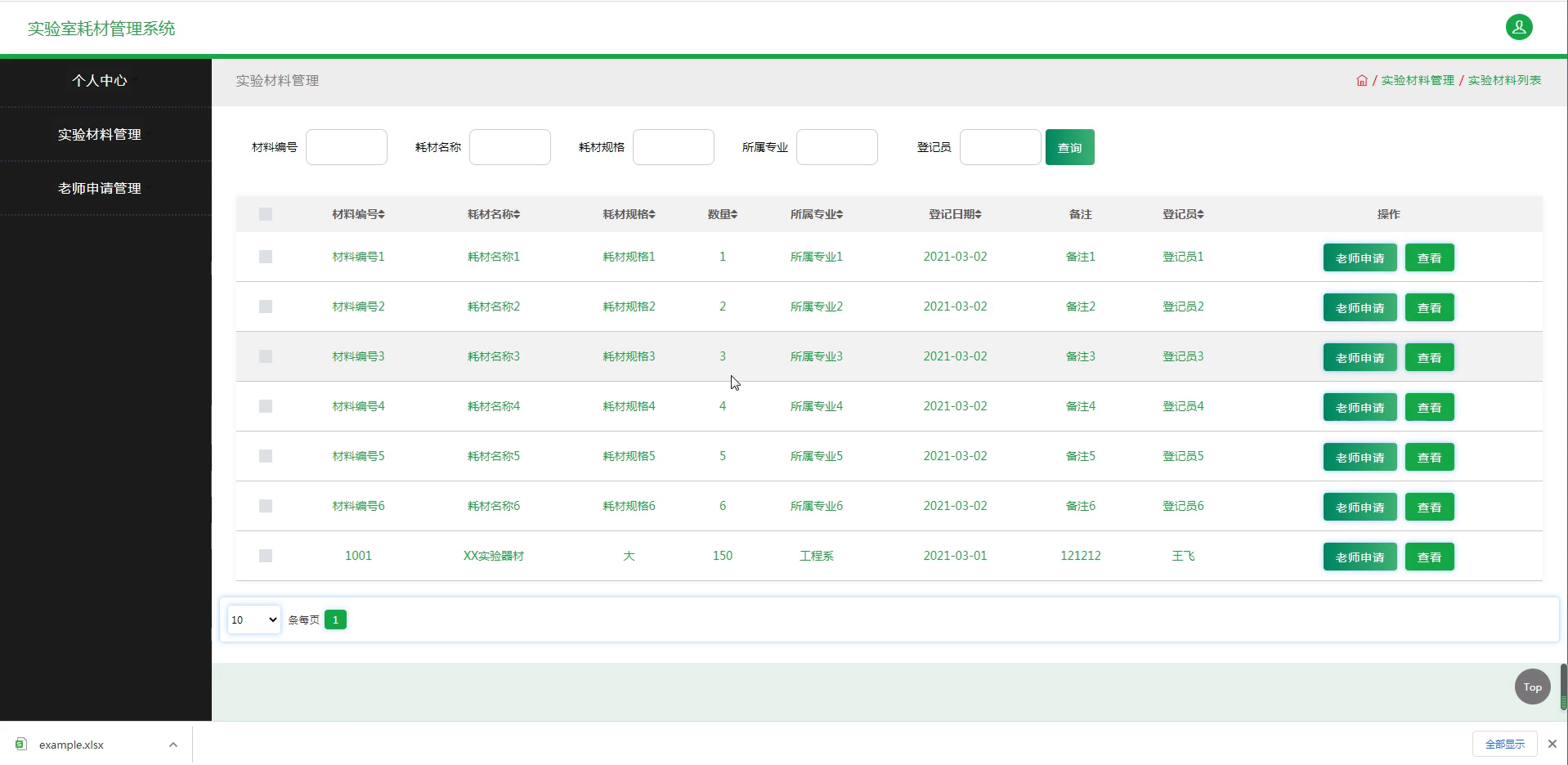The width and height of the screenshot is (1568, 765).
Task: Go to page 1 in pagination
Action: tap(335, 620)
